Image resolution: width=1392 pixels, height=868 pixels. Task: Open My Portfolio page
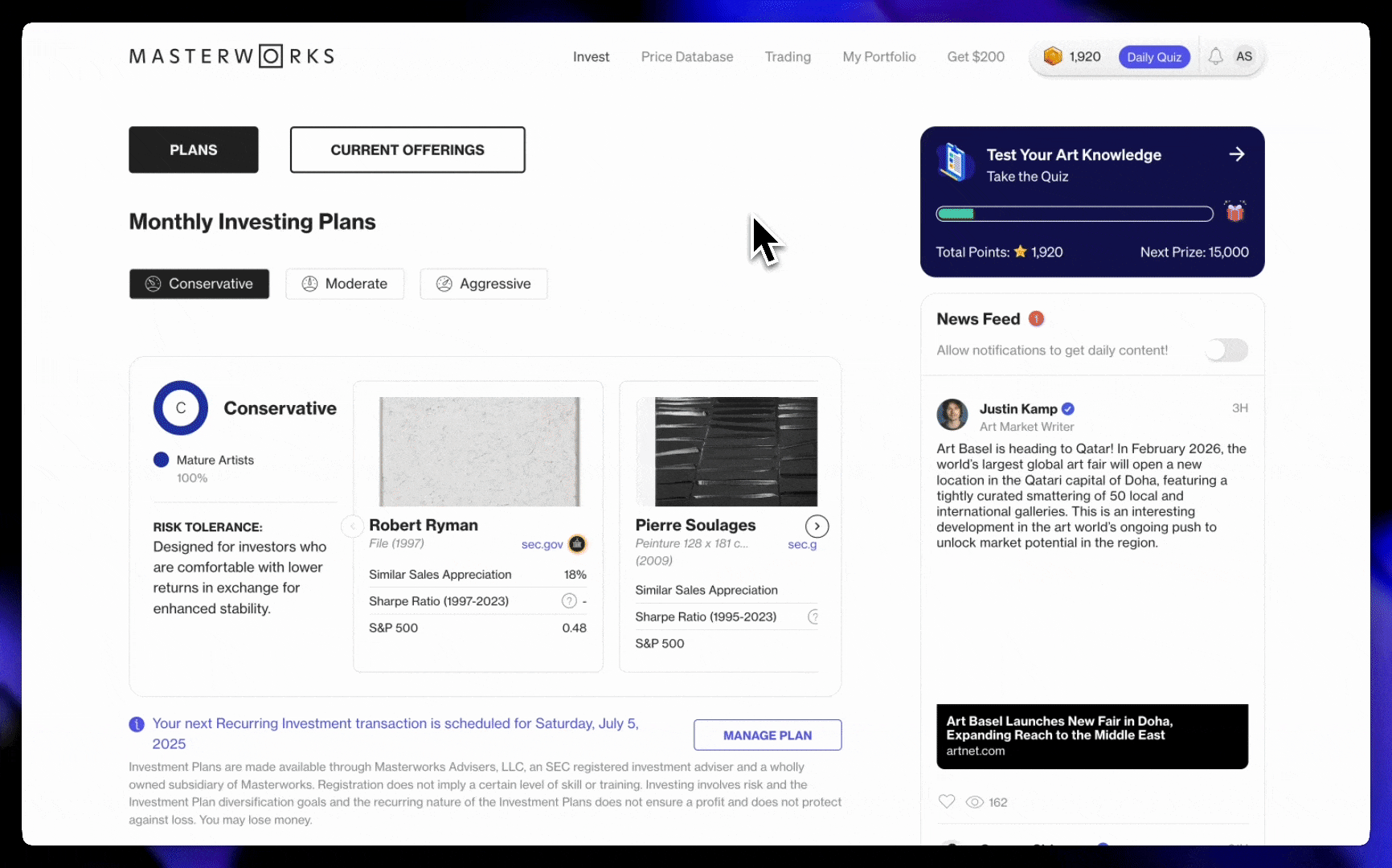[879, 57]
